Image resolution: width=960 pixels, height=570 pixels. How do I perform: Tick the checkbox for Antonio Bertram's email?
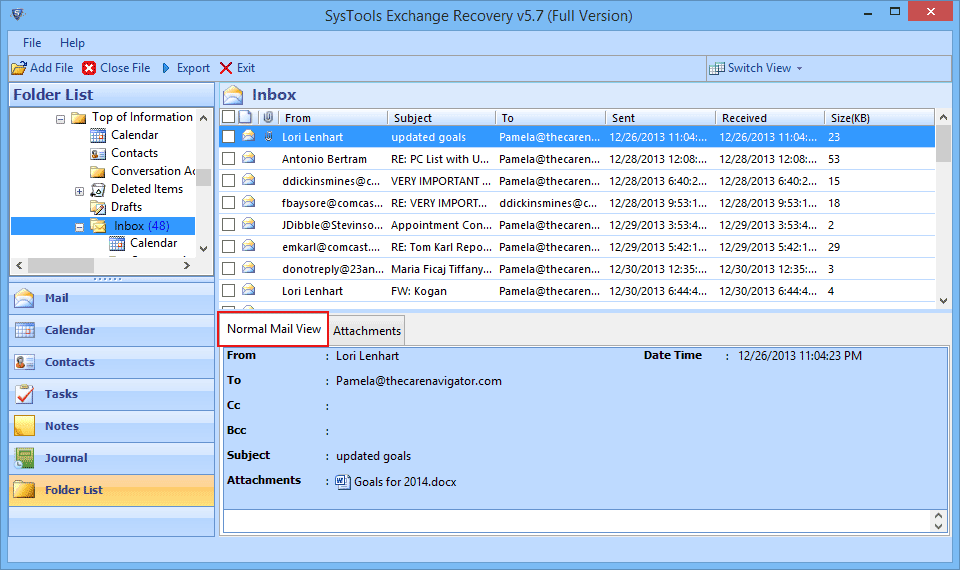click(x=229, y=159)
